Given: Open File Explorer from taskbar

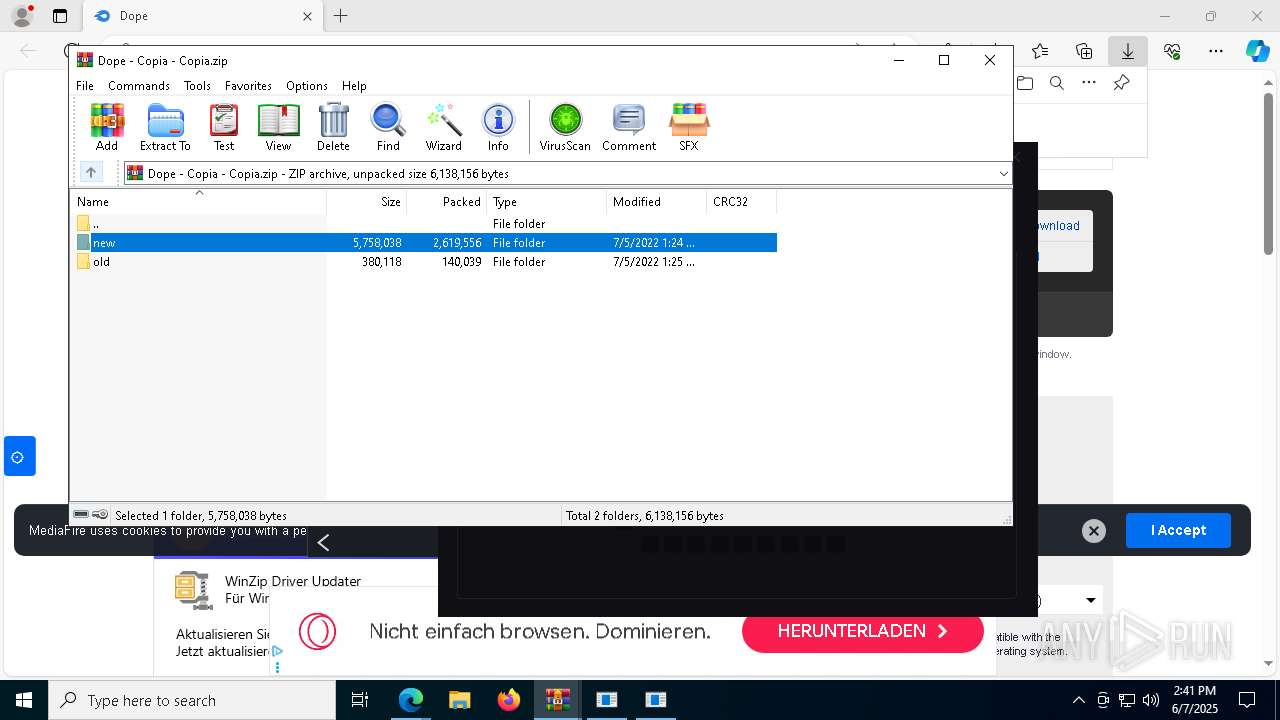Looking at the screenshot, I should pyautogui.click(x=459, y=700).
